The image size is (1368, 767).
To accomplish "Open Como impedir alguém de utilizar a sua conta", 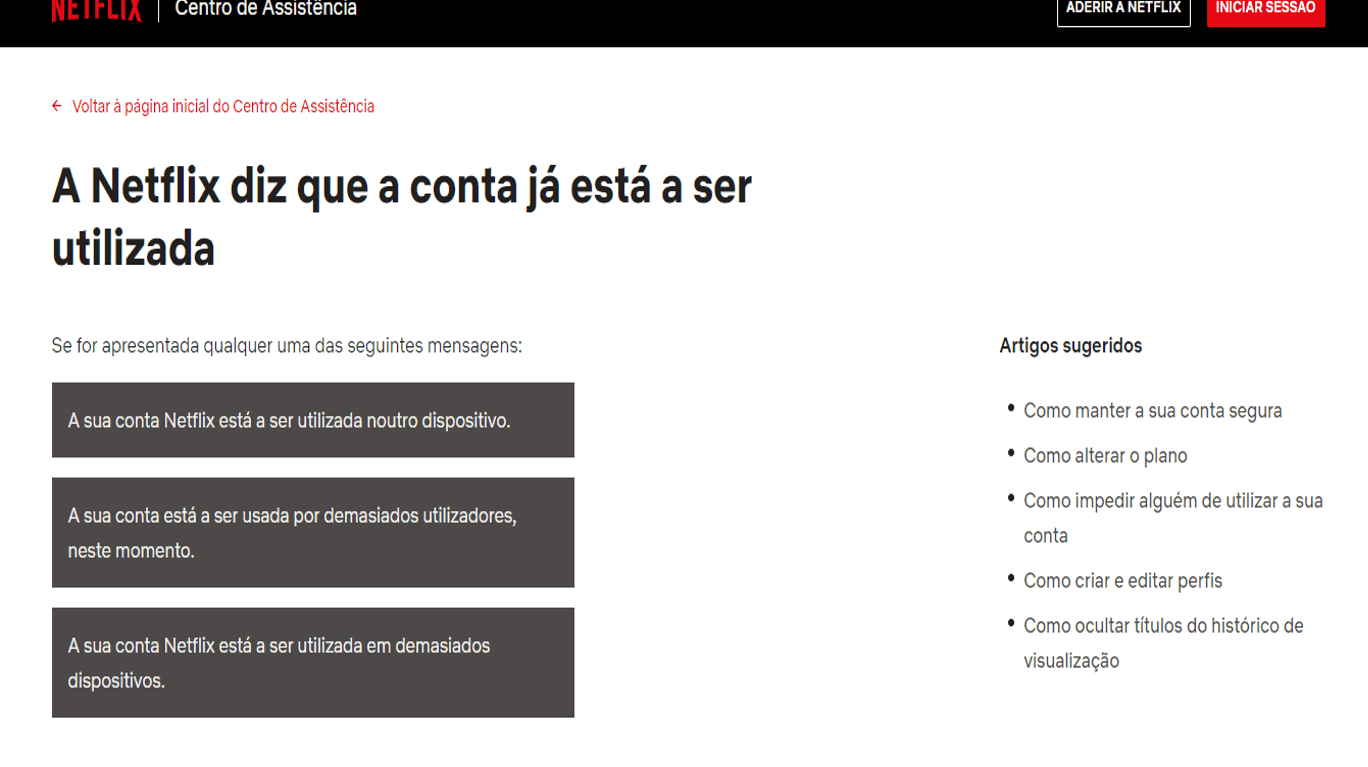I will tap(1173, 518).
